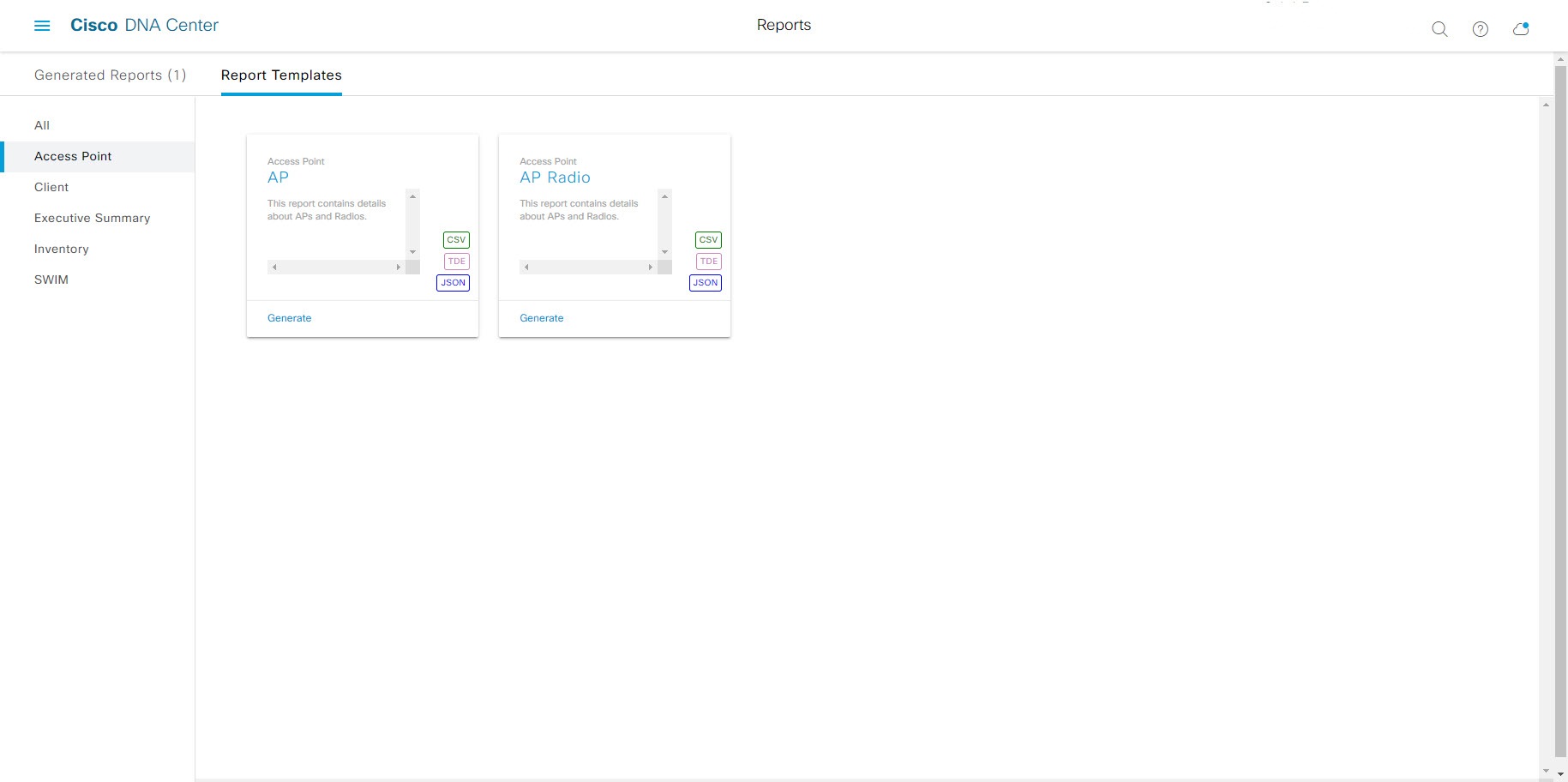Click the JSON badge on AP Radio card
This screenshot has width=1568, height=782.
click(x=705, y=283)
